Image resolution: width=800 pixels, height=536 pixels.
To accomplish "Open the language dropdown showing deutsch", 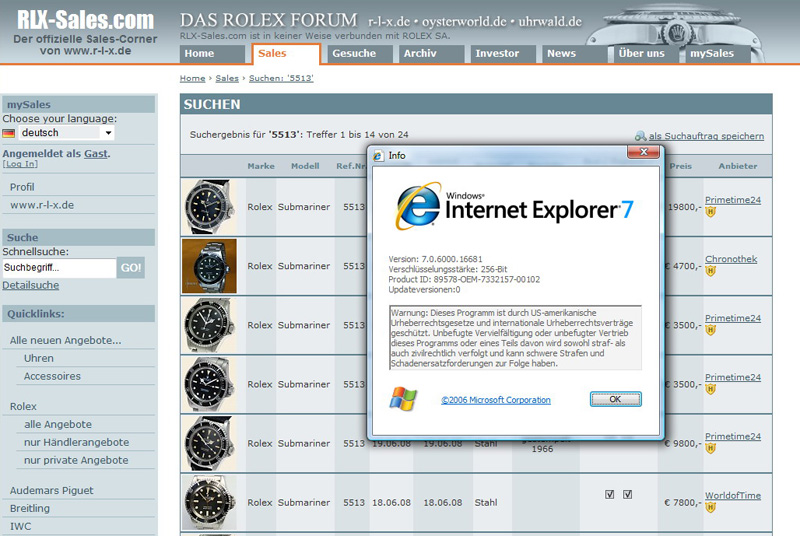I will pos(66,133).
